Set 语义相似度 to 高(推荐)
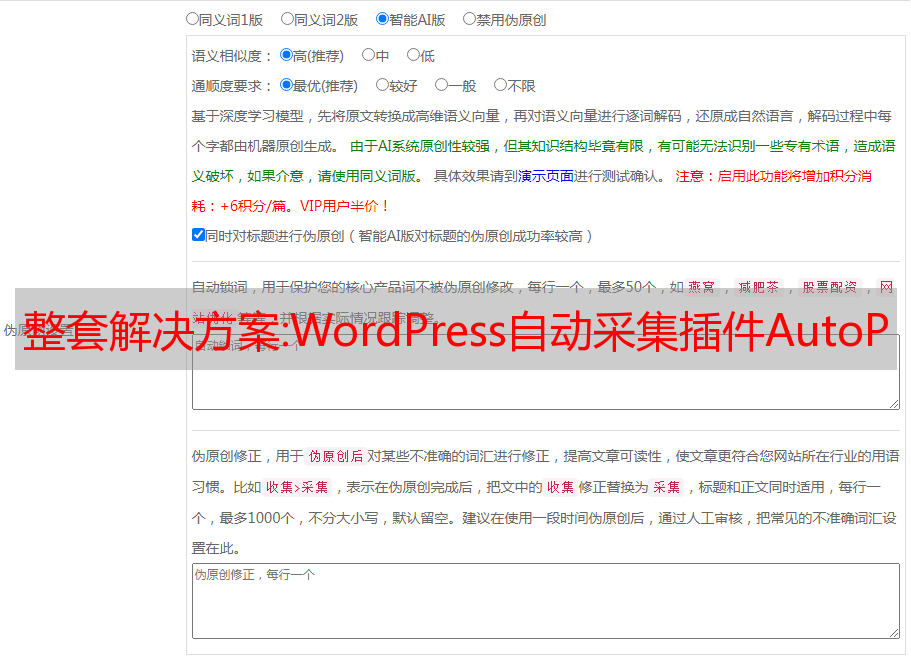This screenshot has height=658, width=911. pos(287,55)
